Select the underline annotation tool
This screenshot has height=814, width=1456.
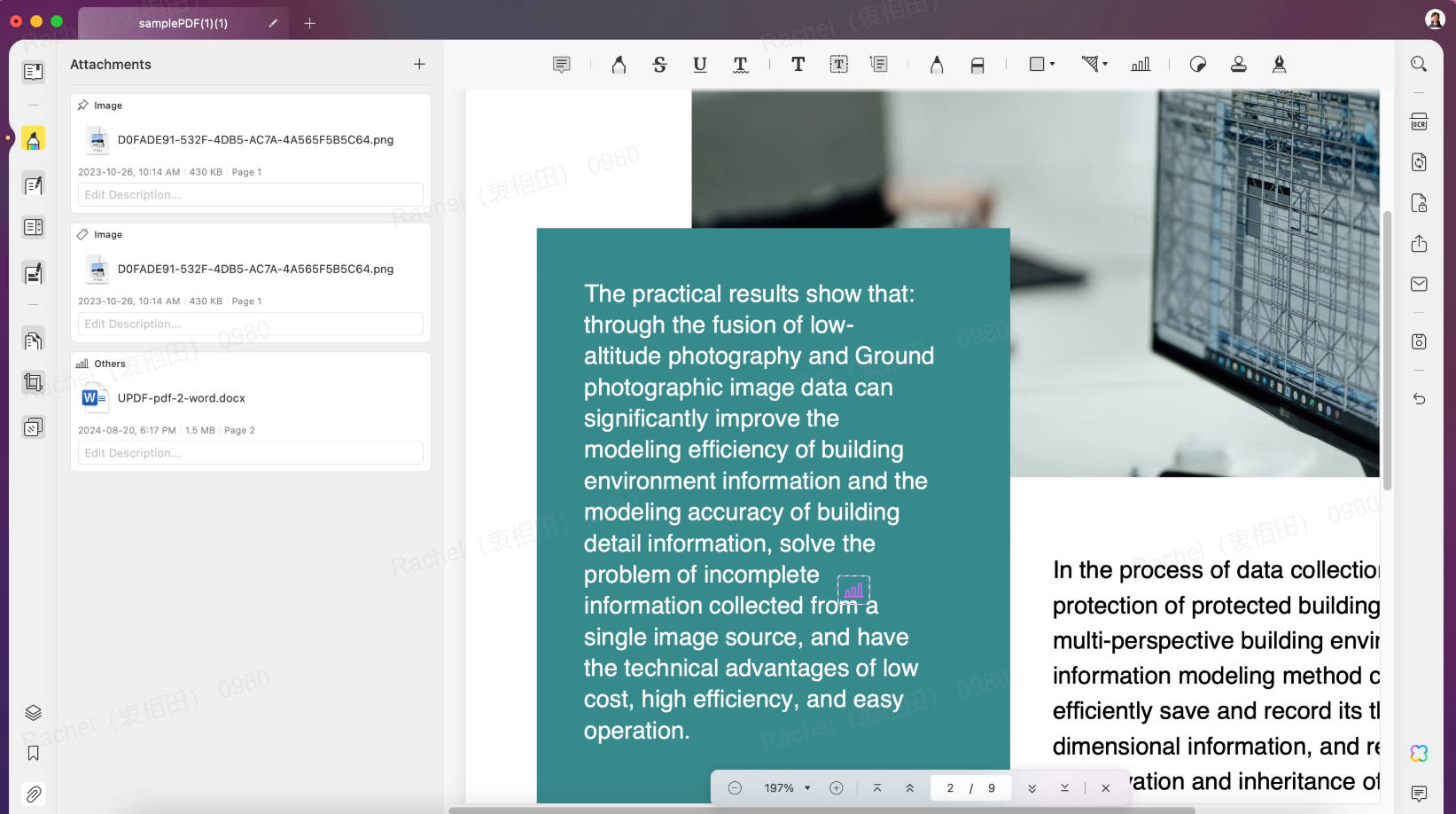tap(700, 65)
